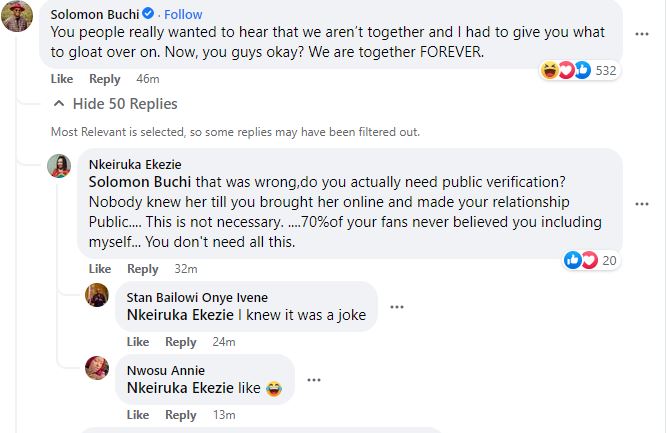Viewport: 666px width, 433px height.
Task: Click the Solomon Buchi mention in Nkeiruka's reply
Action: click(x=134, y=182)
